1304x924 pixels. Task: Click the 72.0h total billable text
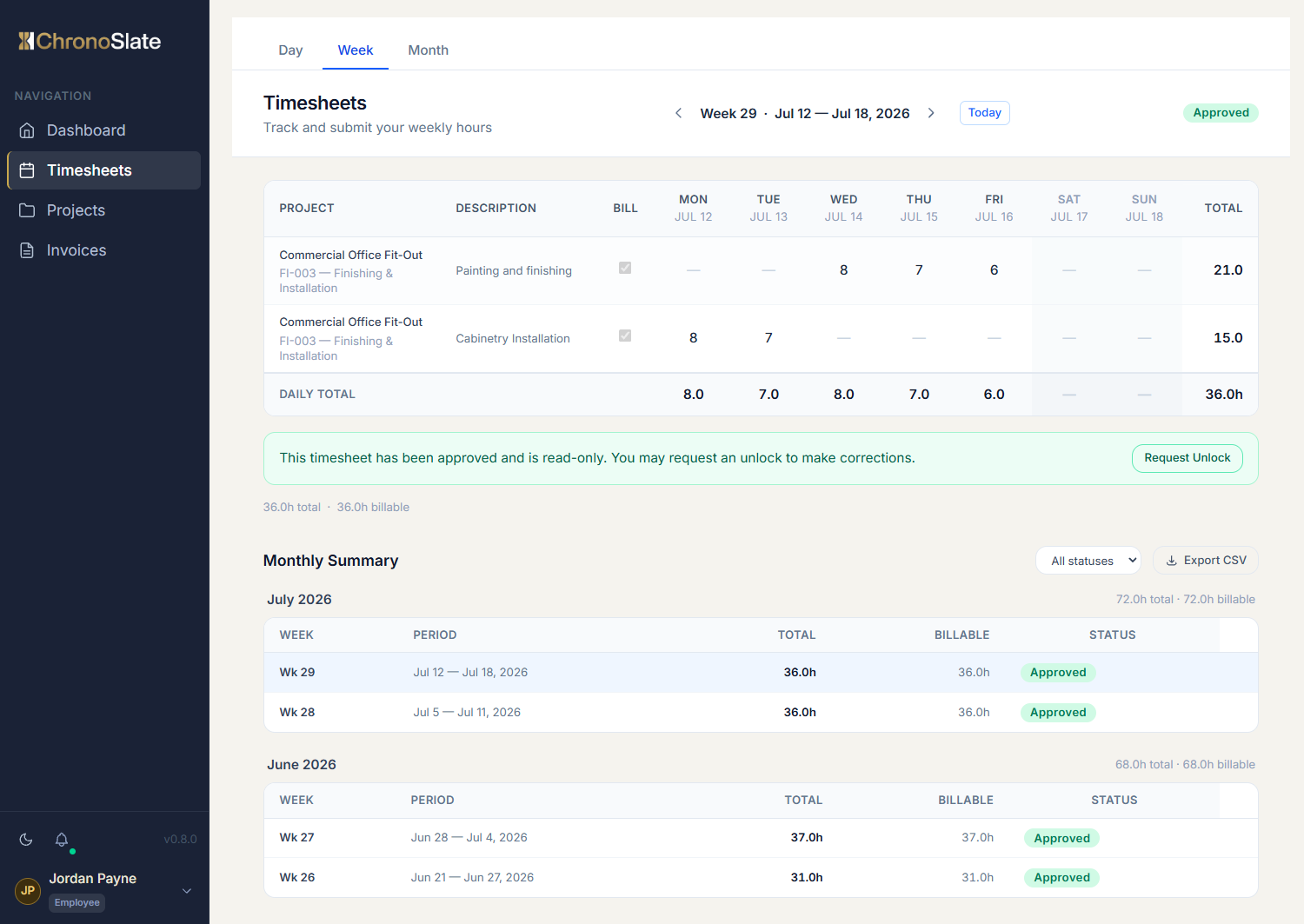(x=1185, y=600)
